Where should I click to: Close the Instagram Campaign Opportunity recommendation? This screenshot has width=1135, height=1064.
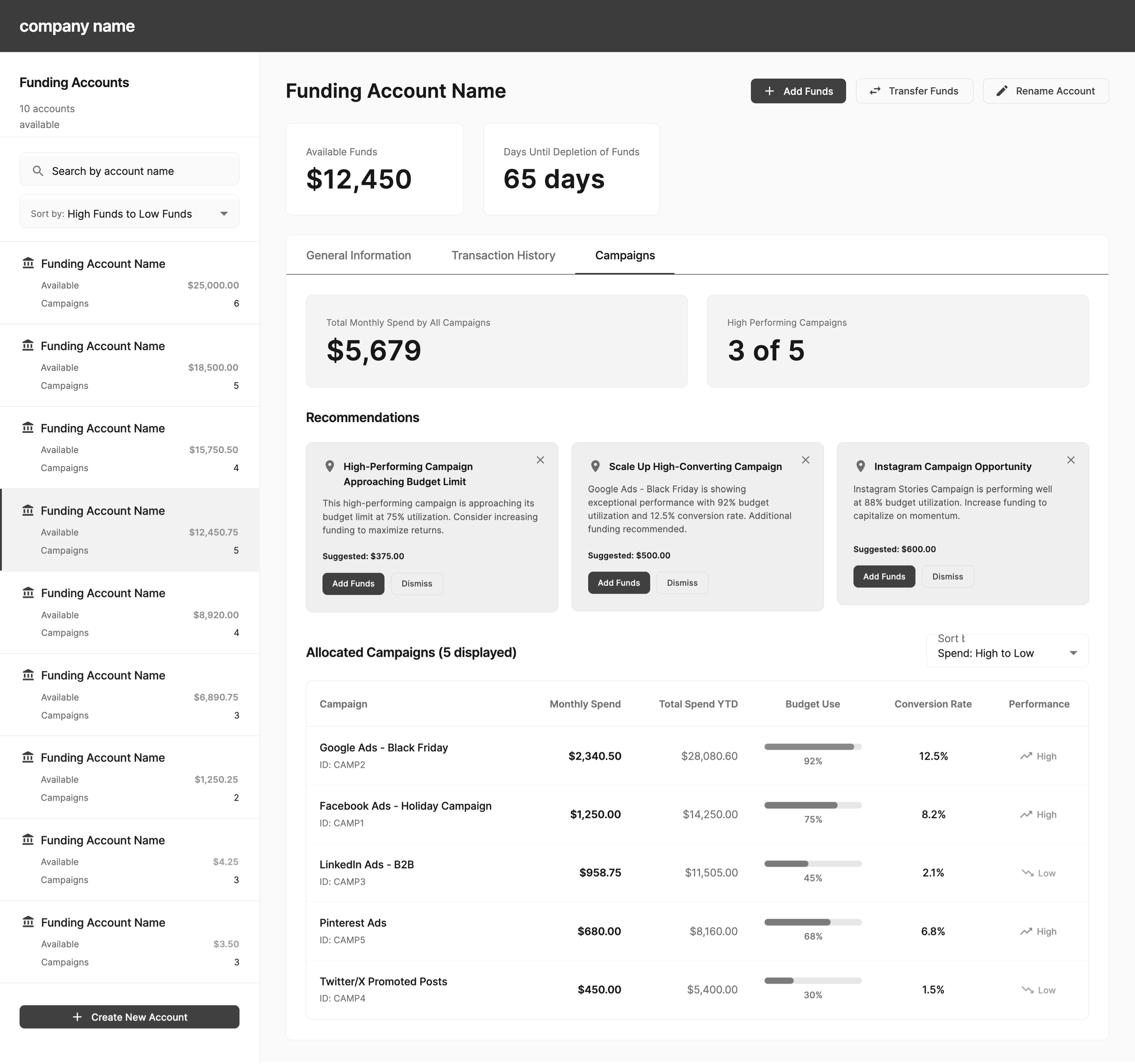(x=1071, y=460)
